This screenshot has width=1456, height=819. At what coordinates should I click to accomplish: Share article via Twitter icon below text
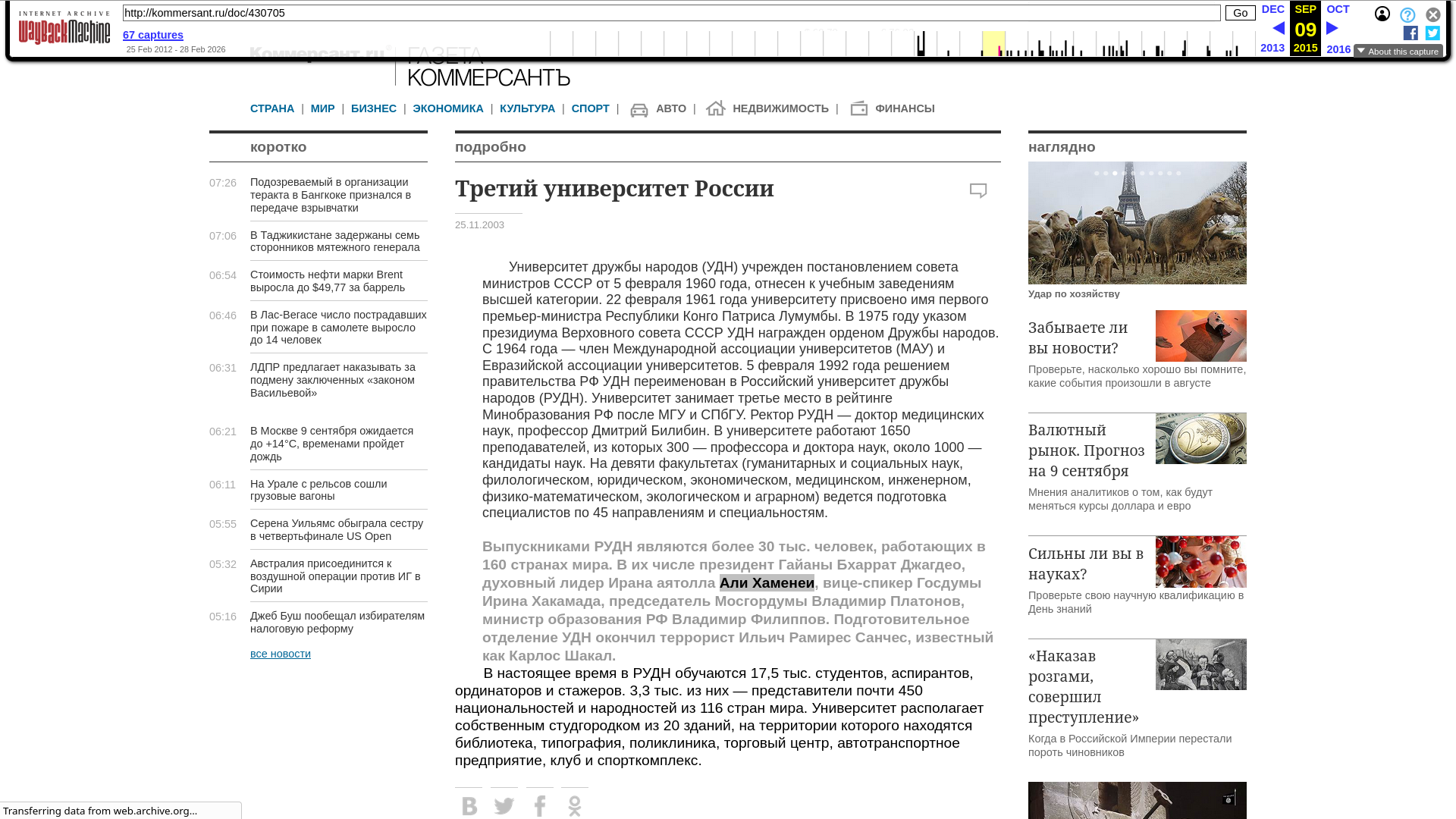click(x=504, y=805)
